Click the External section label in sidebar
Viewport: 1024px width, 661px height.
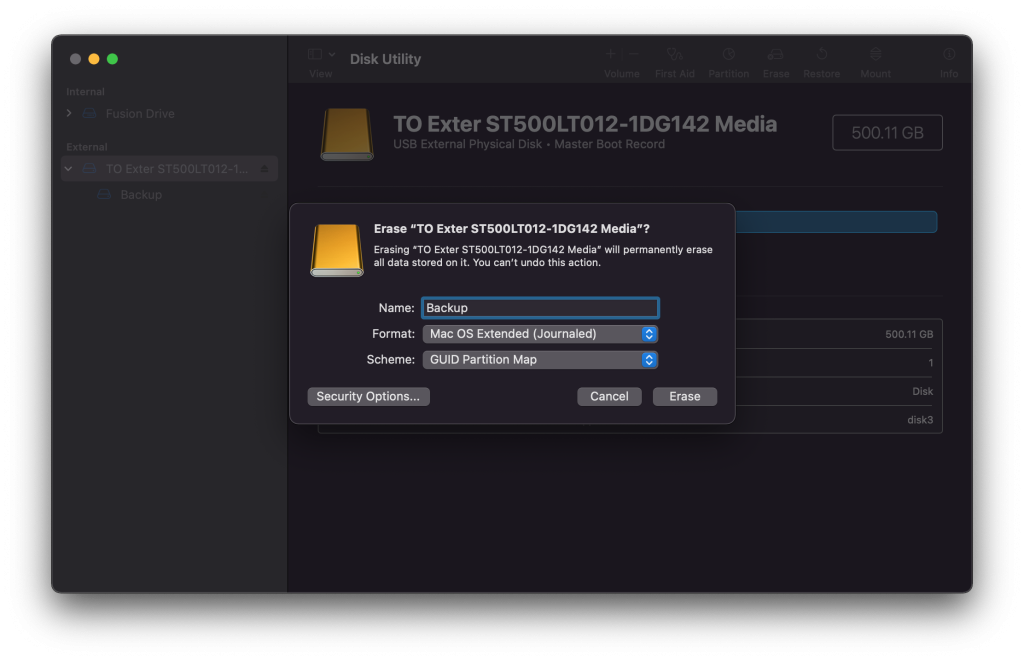click(x=87, y=147)
